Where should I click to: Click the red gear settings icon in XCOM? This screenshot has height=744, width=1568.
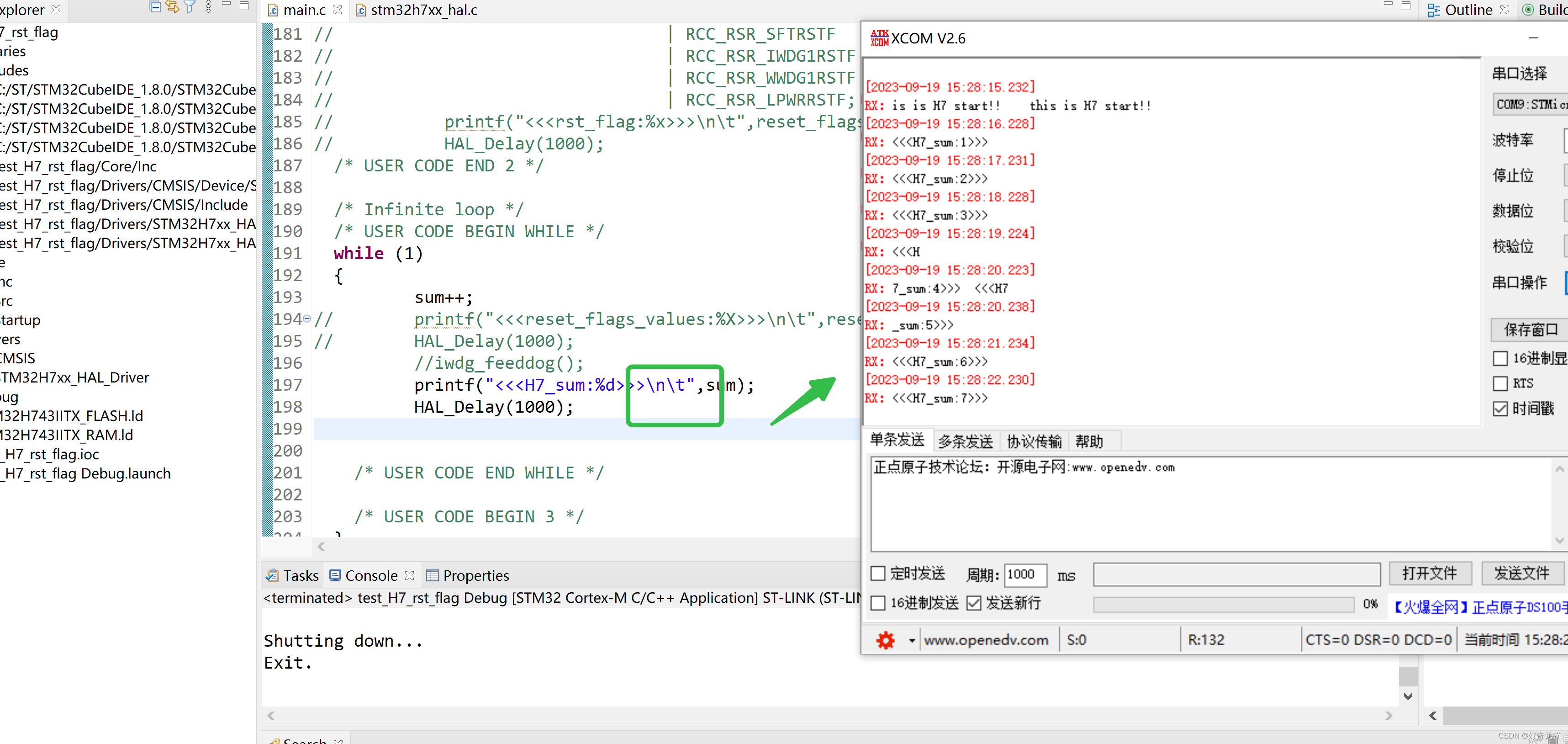885,640
